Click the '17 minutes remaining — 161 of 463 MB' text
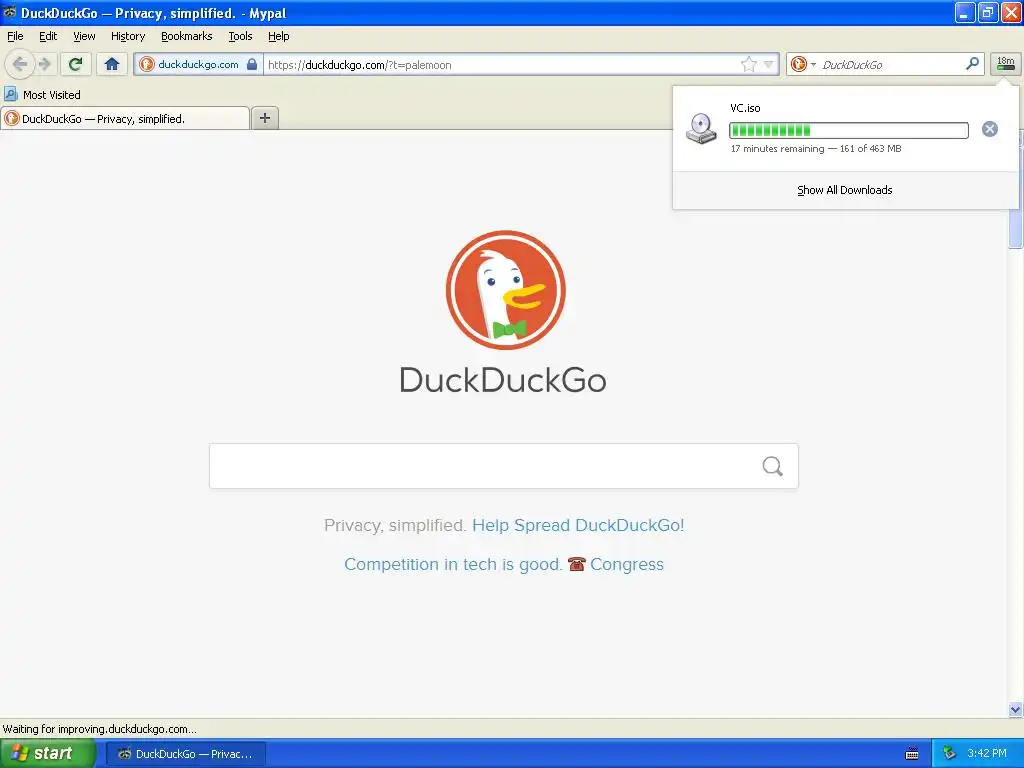1024x768 pixels. pos(816,149)
